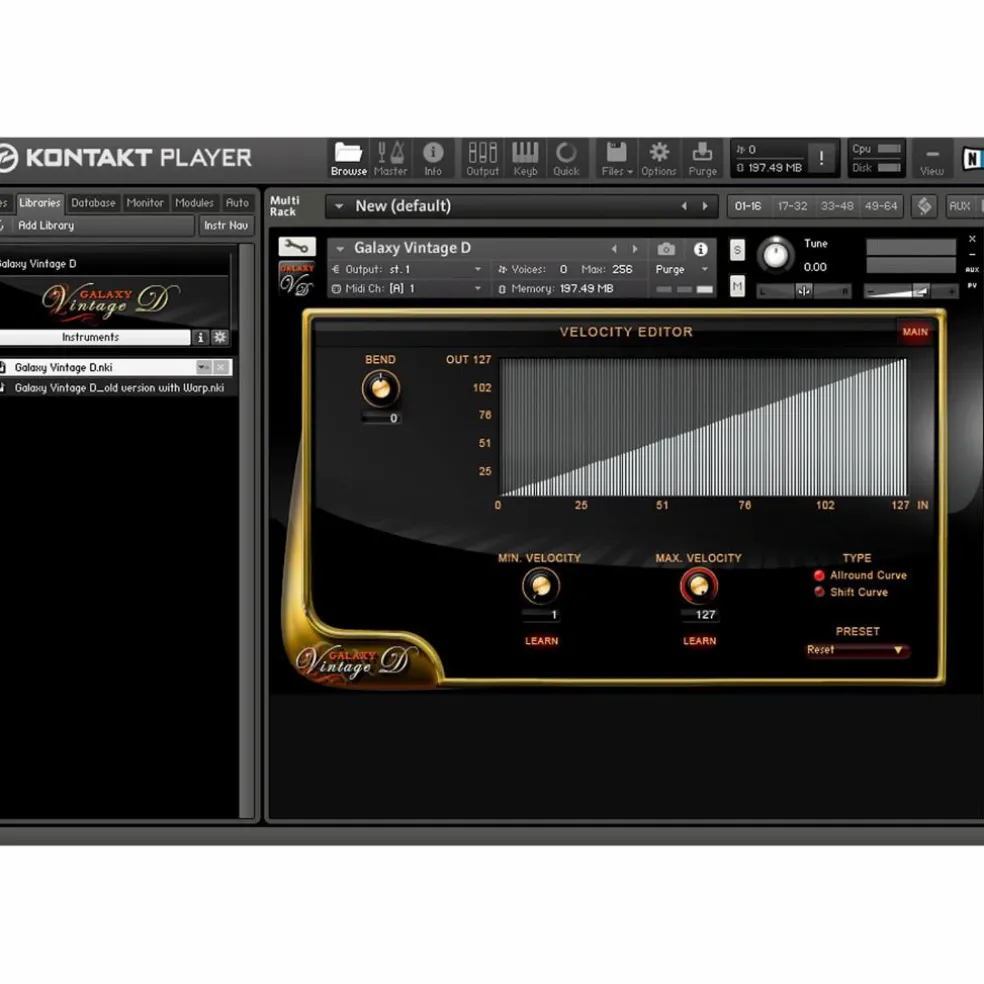This screenshot has height=984, width=984.
Task: Click the Info toolbar icon
Action: 433,158
